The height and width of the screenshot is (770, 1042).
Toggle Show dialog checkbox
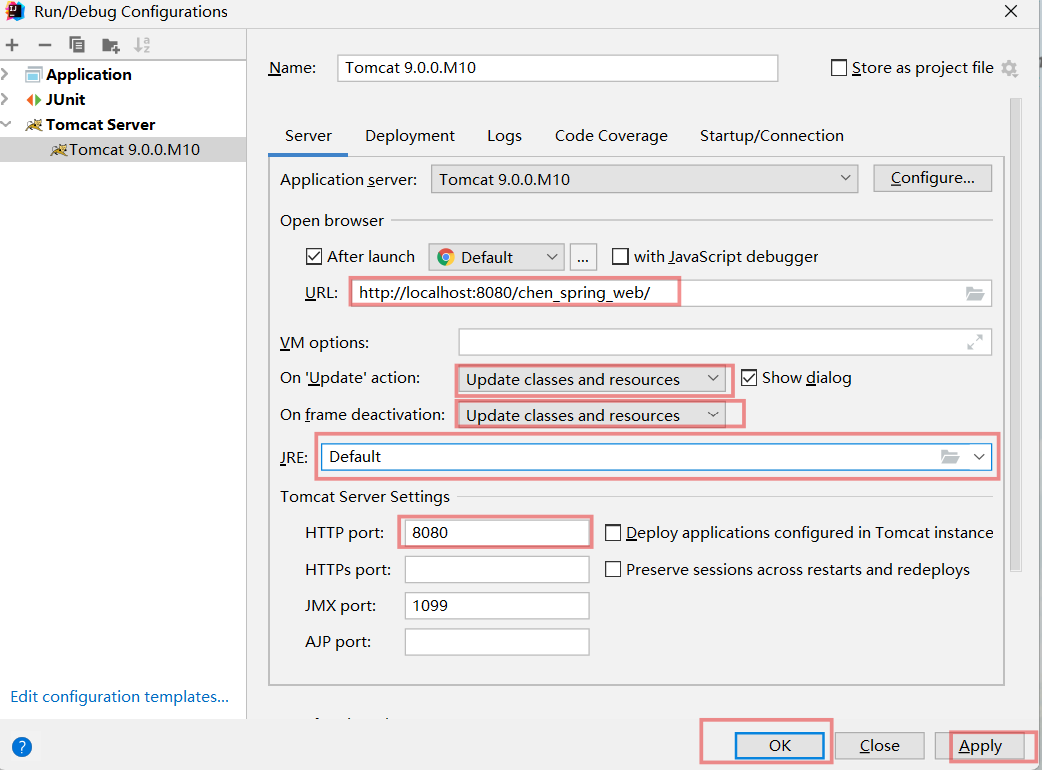tap(749, 378)
